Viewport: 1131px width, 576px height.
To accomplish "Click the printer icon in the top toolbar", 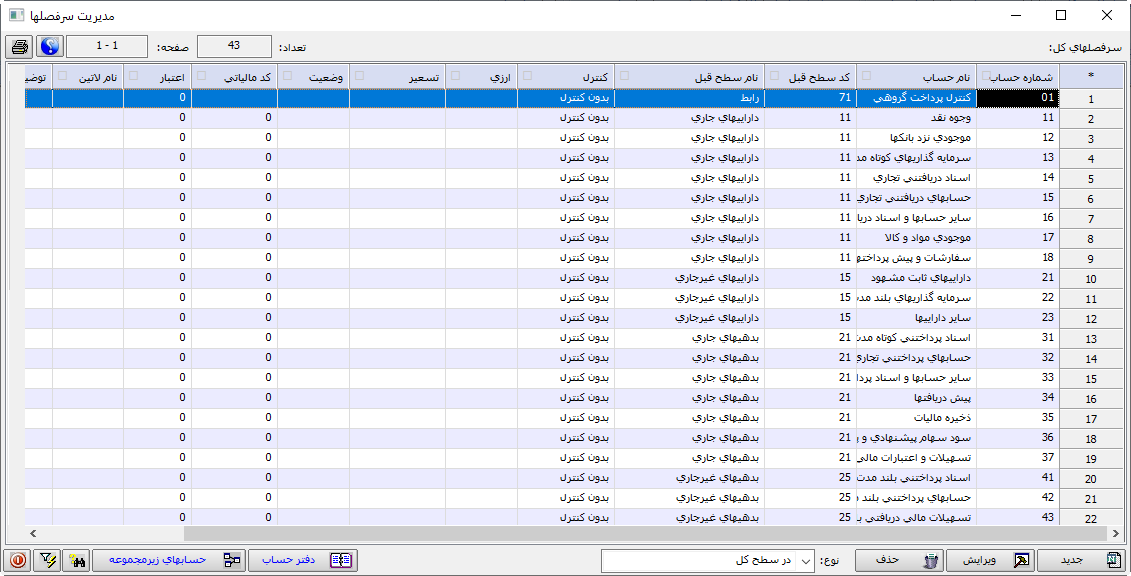I will click(19, 47).
